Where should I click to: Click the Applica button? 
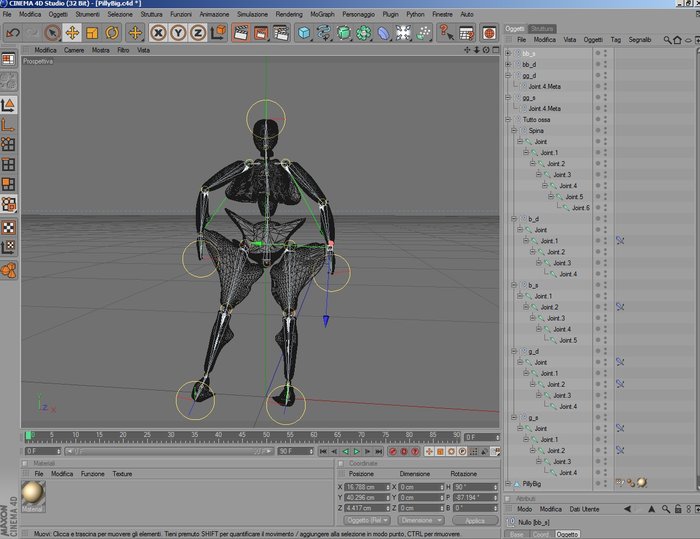point(475,520)
